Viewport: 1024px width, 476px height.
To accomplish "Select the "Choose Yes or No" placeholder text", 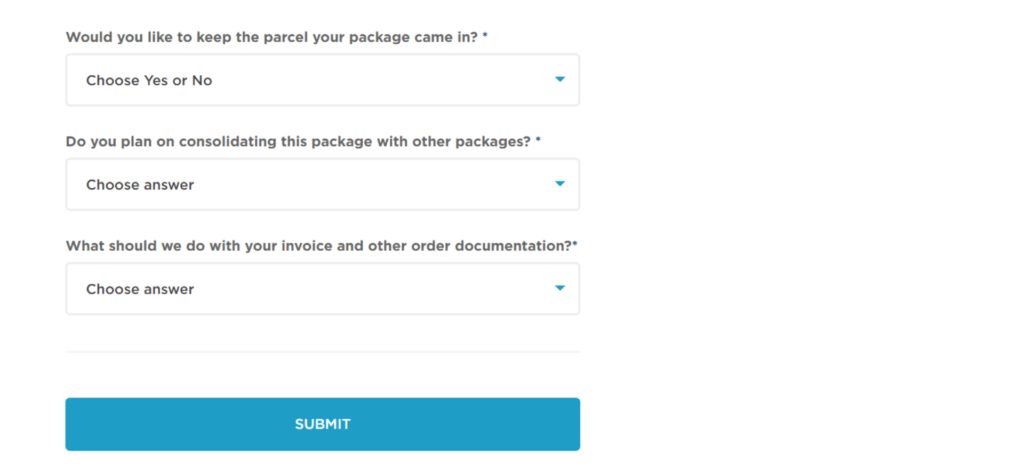I will point(149,81).
